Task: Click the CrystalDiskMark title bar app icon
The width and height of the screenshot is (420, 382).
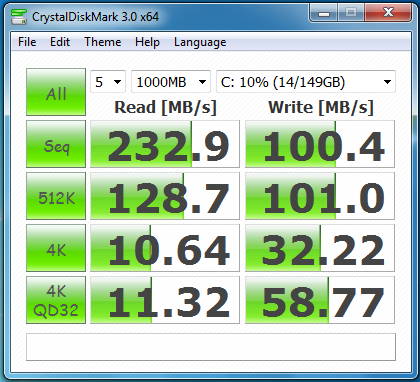Action: tap(19, 16)
